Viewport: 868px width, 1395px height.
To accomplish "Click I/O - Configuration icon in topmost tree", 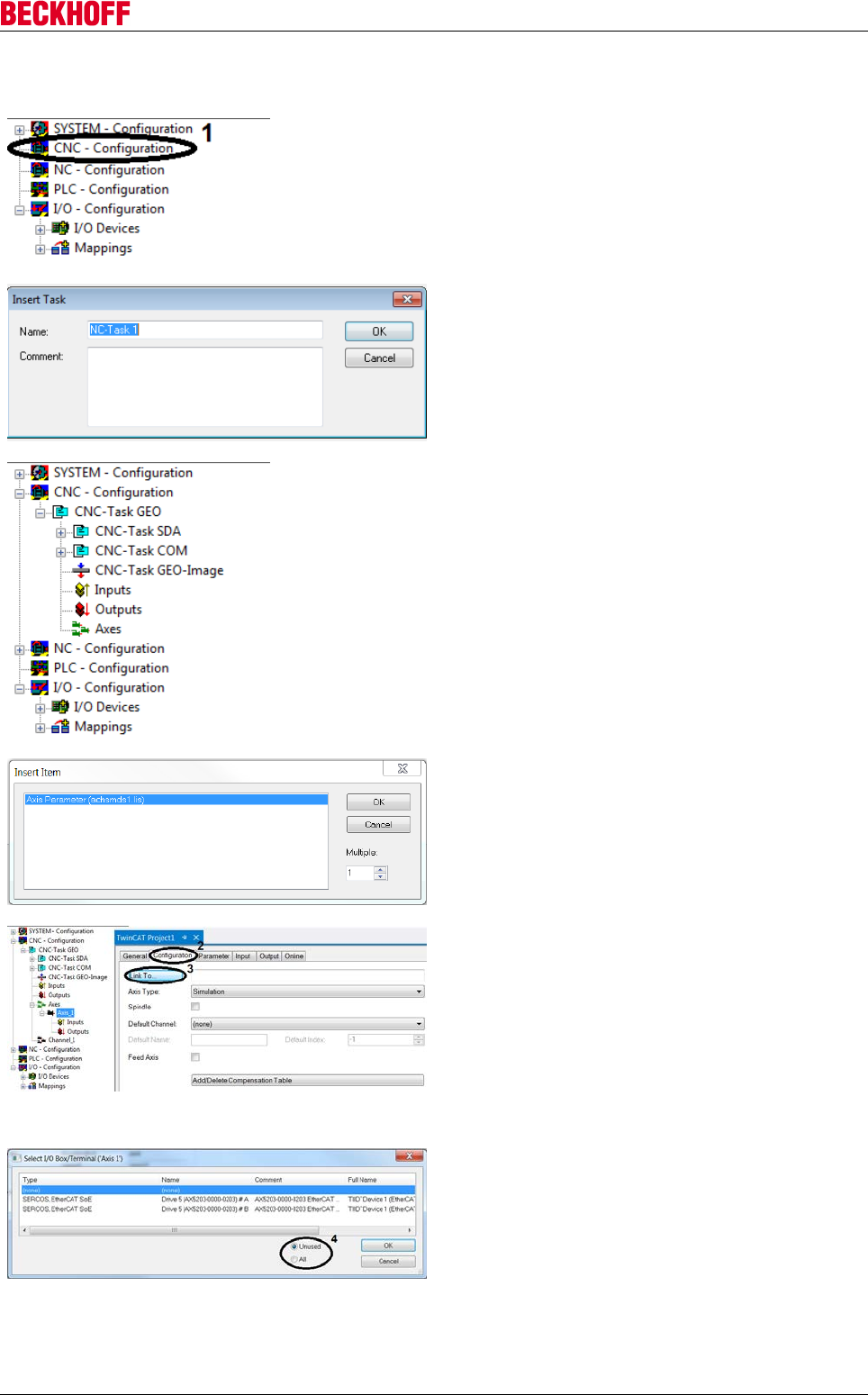I will click(x=40, y=209).
